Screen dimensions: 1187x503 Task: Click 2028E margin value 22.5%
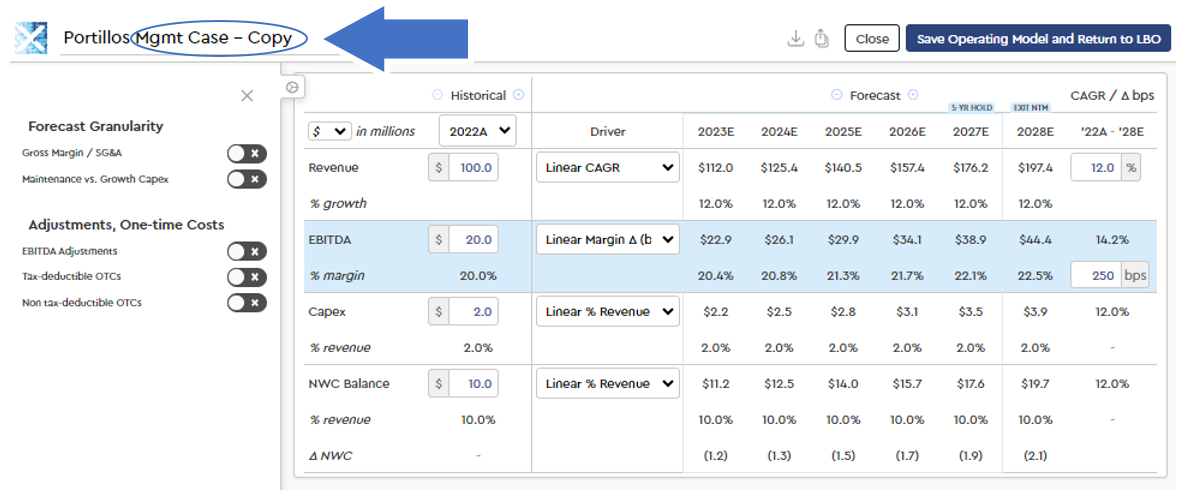point(1035,276)
